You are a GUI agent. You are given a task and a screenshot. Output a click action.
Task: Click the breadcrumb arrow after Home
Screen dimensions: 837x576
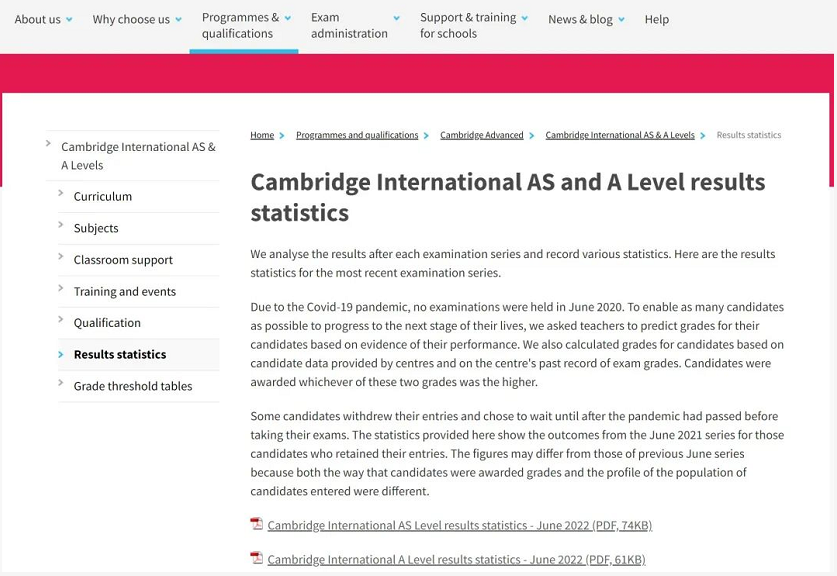pos(282,136)
